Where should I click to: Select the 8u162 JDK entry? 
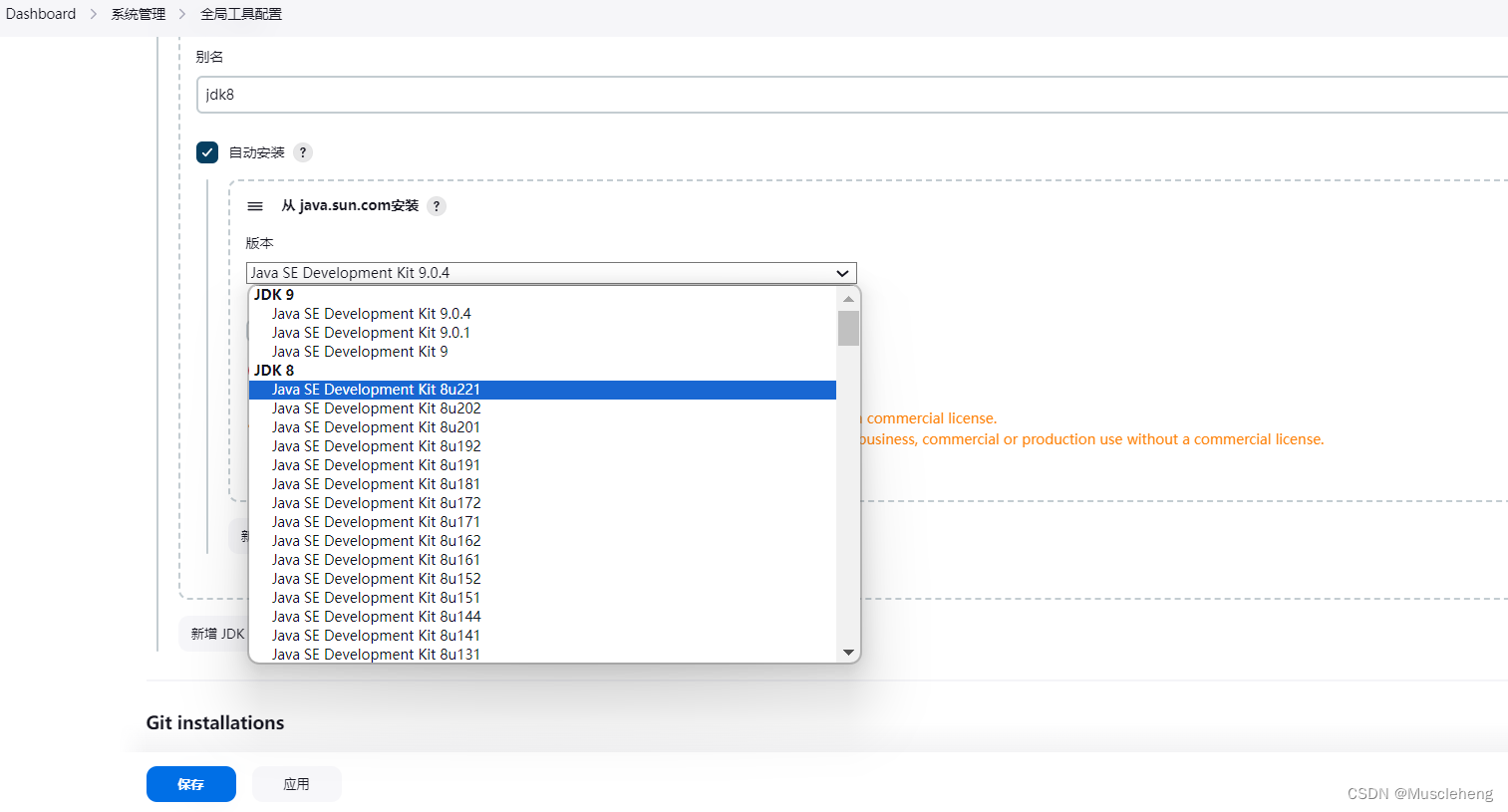click(542, 541)
